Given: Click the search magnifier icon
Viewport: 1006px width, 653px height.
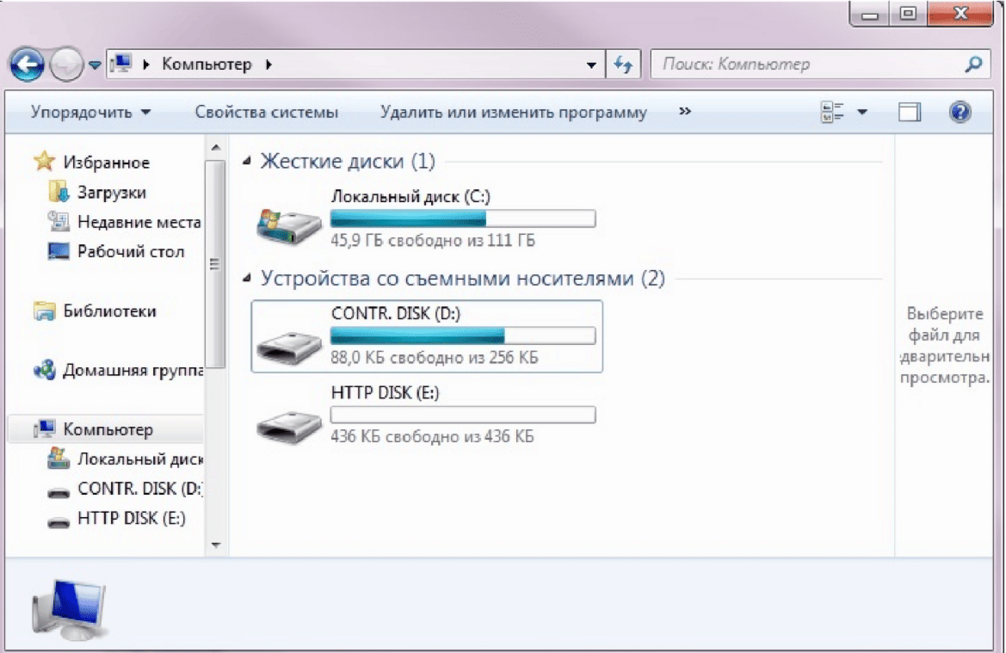Looking at the screenshot, I should pos(973,64).
